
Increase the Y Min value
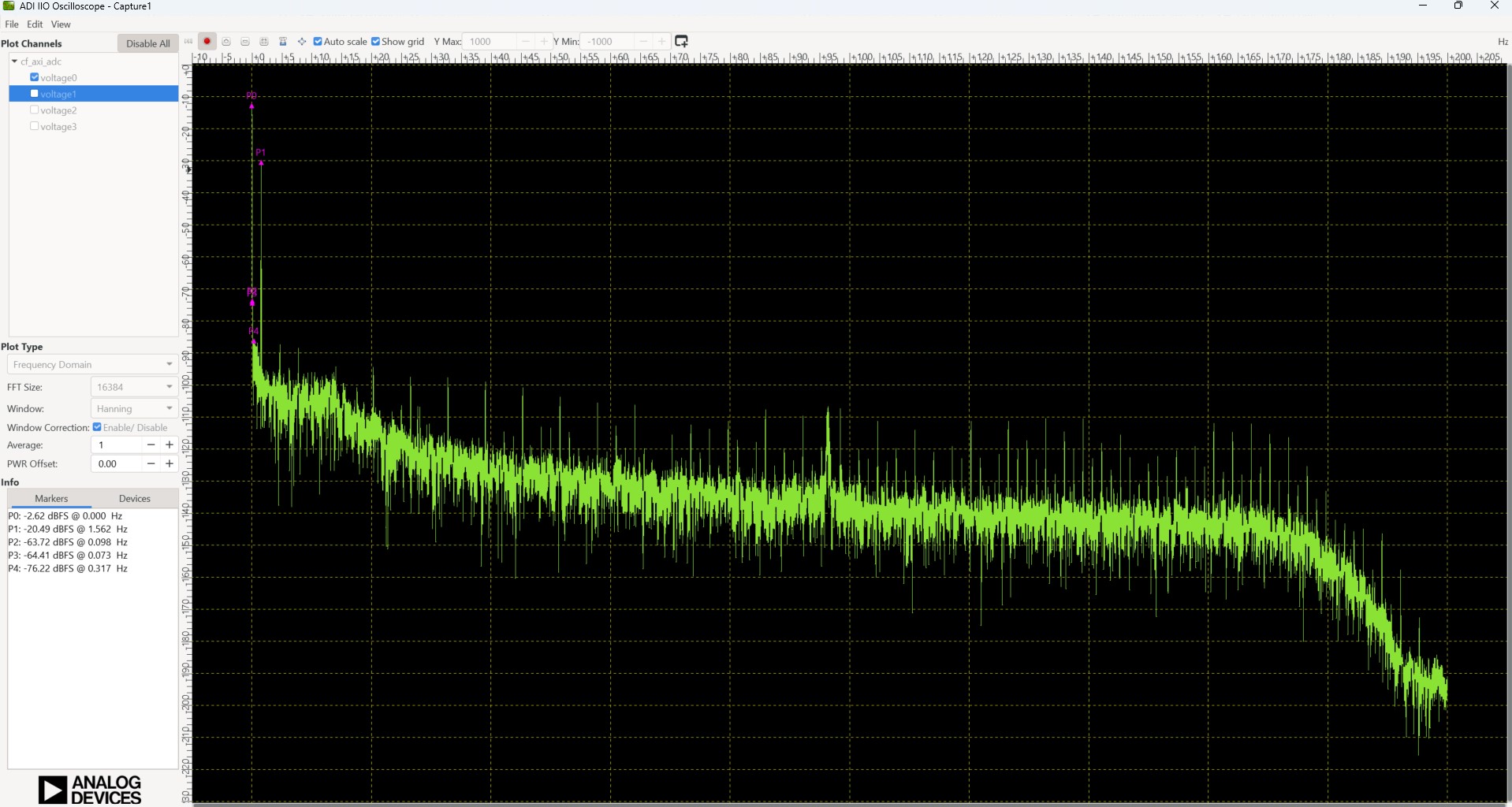coord(662,42)
